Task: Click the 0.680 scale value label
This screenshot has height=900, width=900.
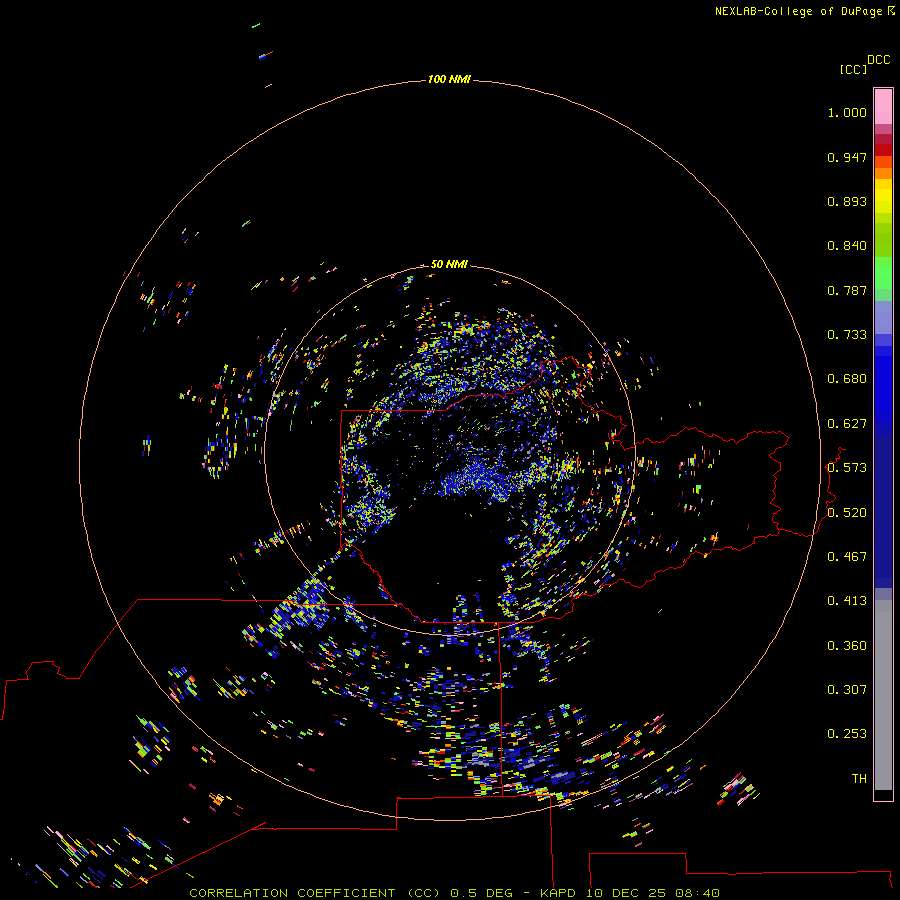Action: [846, 379]
